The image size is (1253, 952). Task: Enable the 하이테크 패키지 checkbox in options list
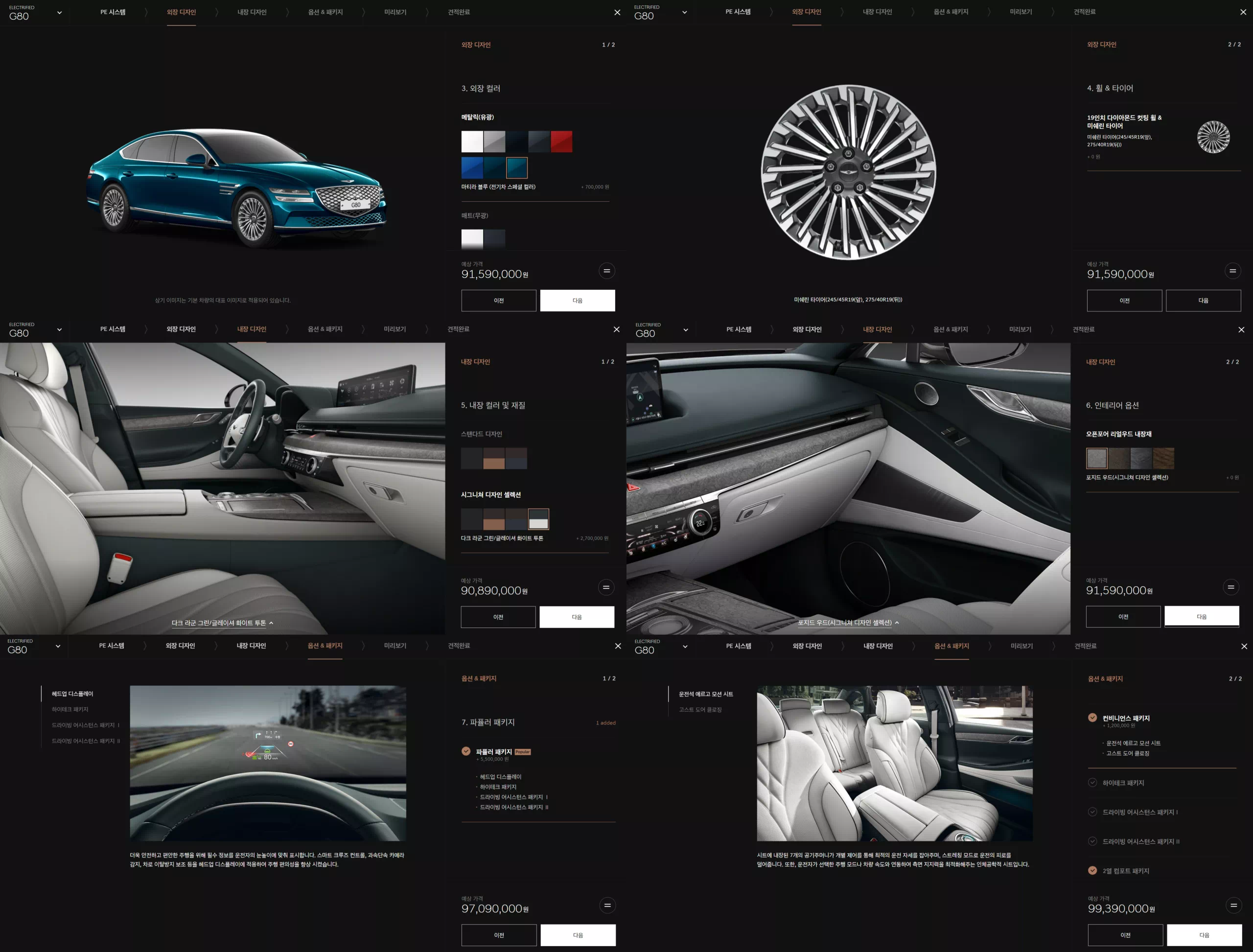pos(1092,783)
